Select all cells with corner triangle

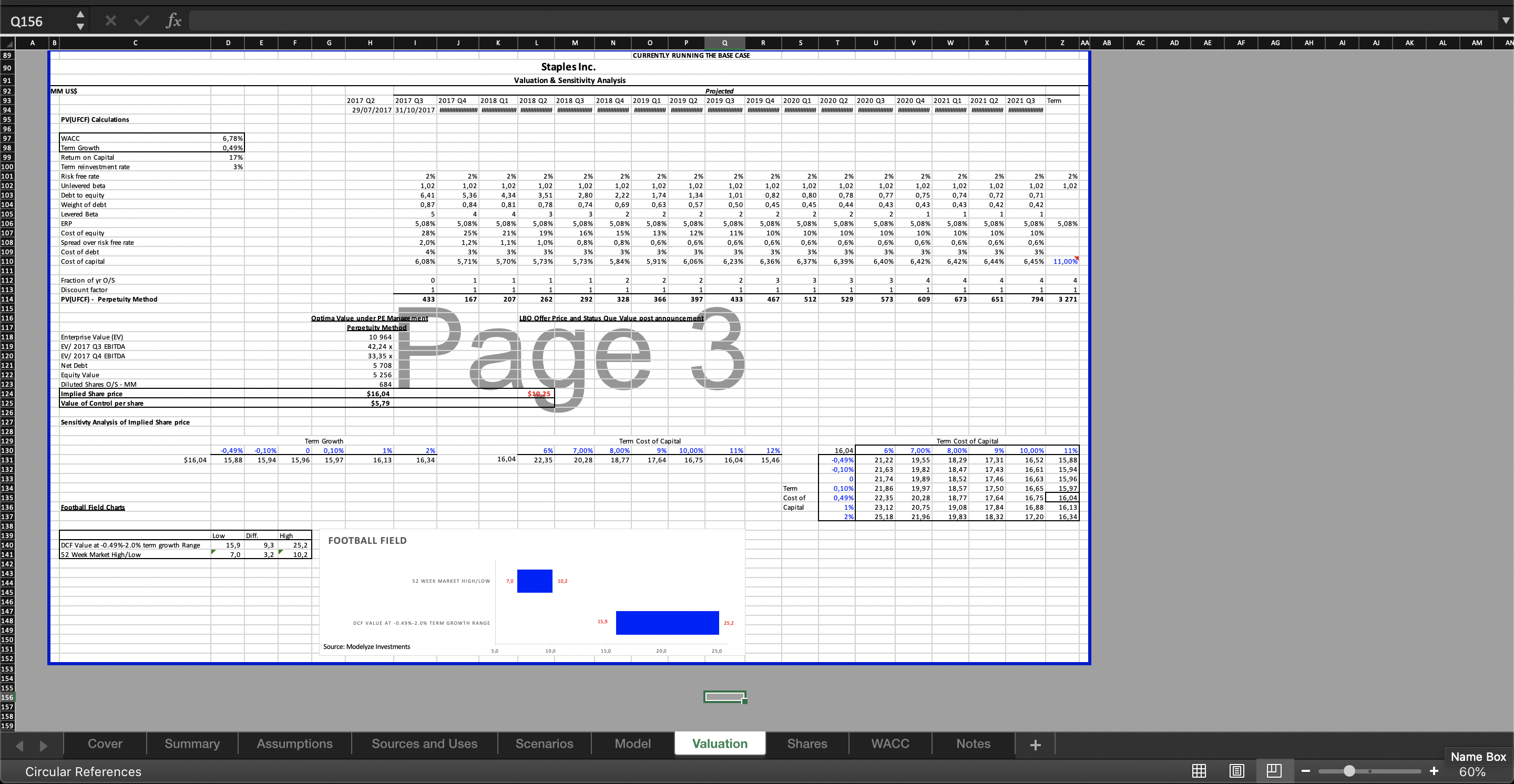[8, 43]
